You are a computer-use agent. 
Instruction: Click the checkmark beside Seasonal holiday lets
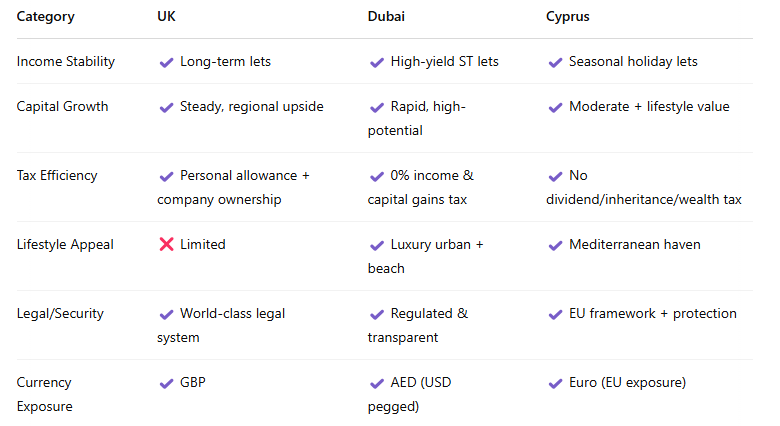pyautogui.click(x=555, y=62)
